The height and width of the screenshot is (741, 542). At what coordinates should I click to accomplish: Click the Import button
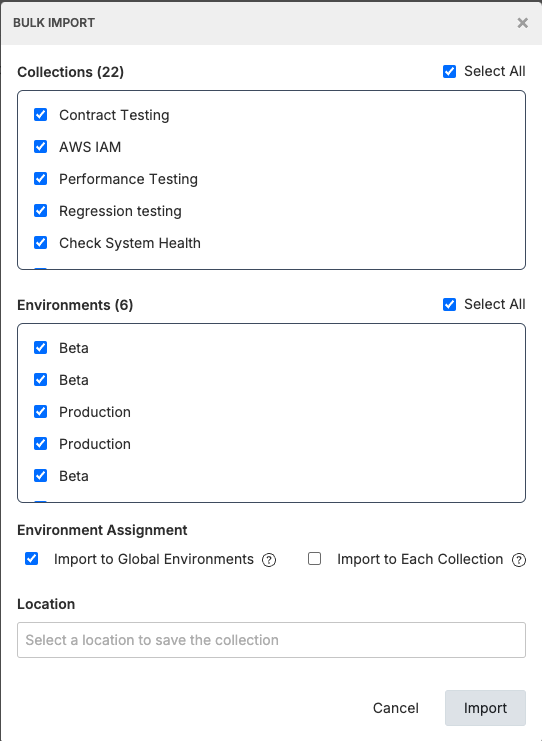tap(485, 708)
